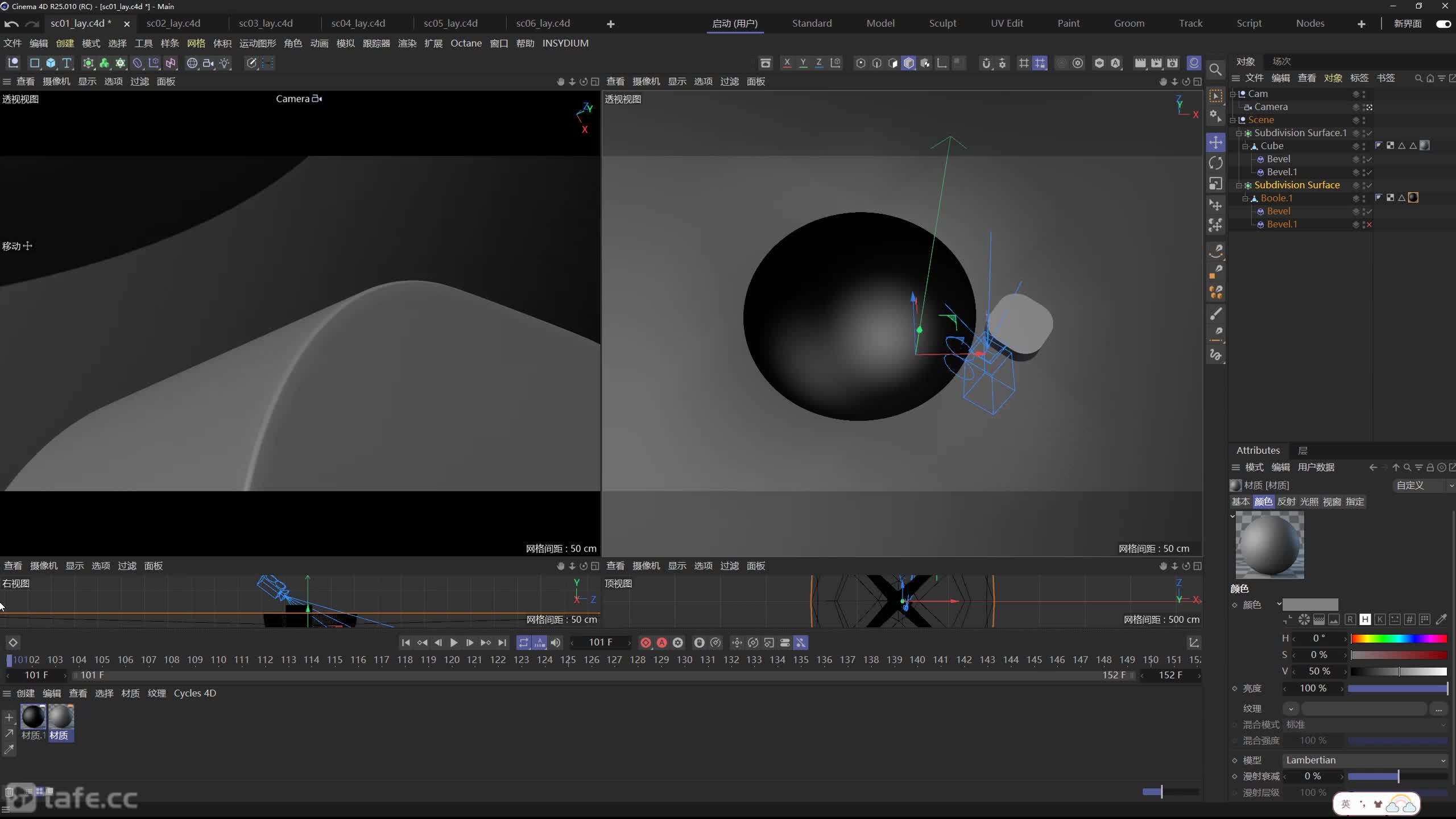Go to the end of animation

(502, 643)
